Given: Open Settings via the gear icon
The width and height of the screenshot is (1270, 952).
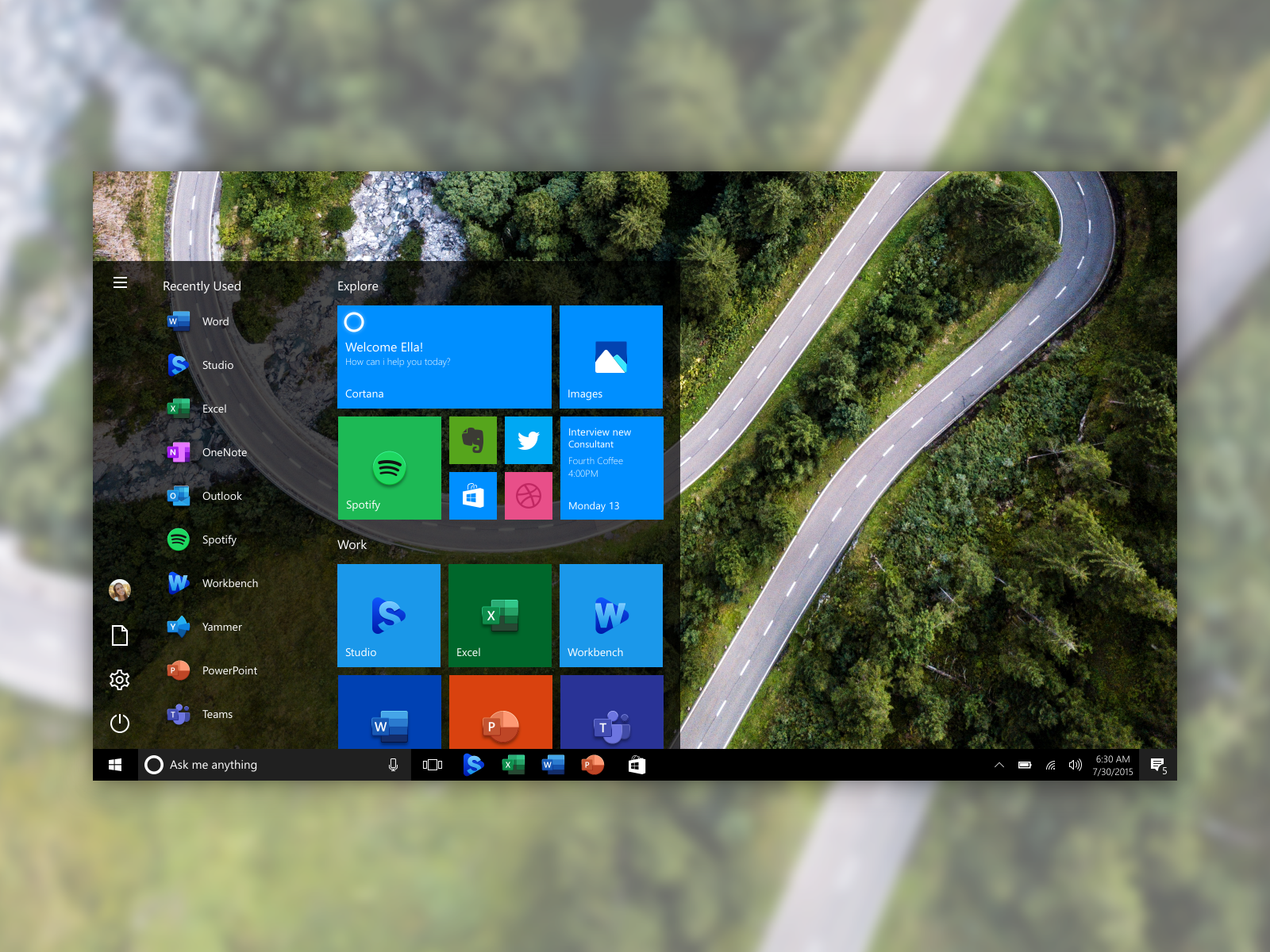Looking at the screenshot, I should (x=120, y=679).
